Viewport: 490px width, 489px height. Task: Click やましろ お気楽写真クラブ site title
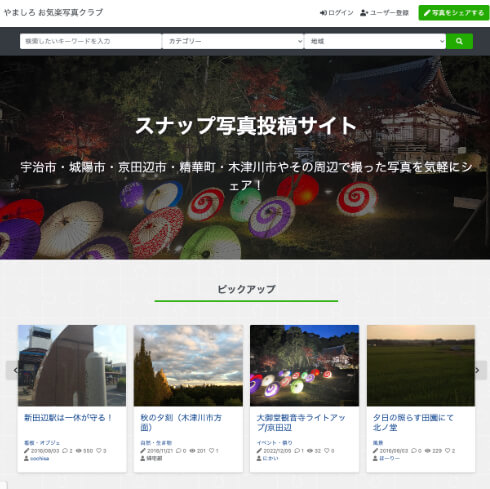point(54,12)
